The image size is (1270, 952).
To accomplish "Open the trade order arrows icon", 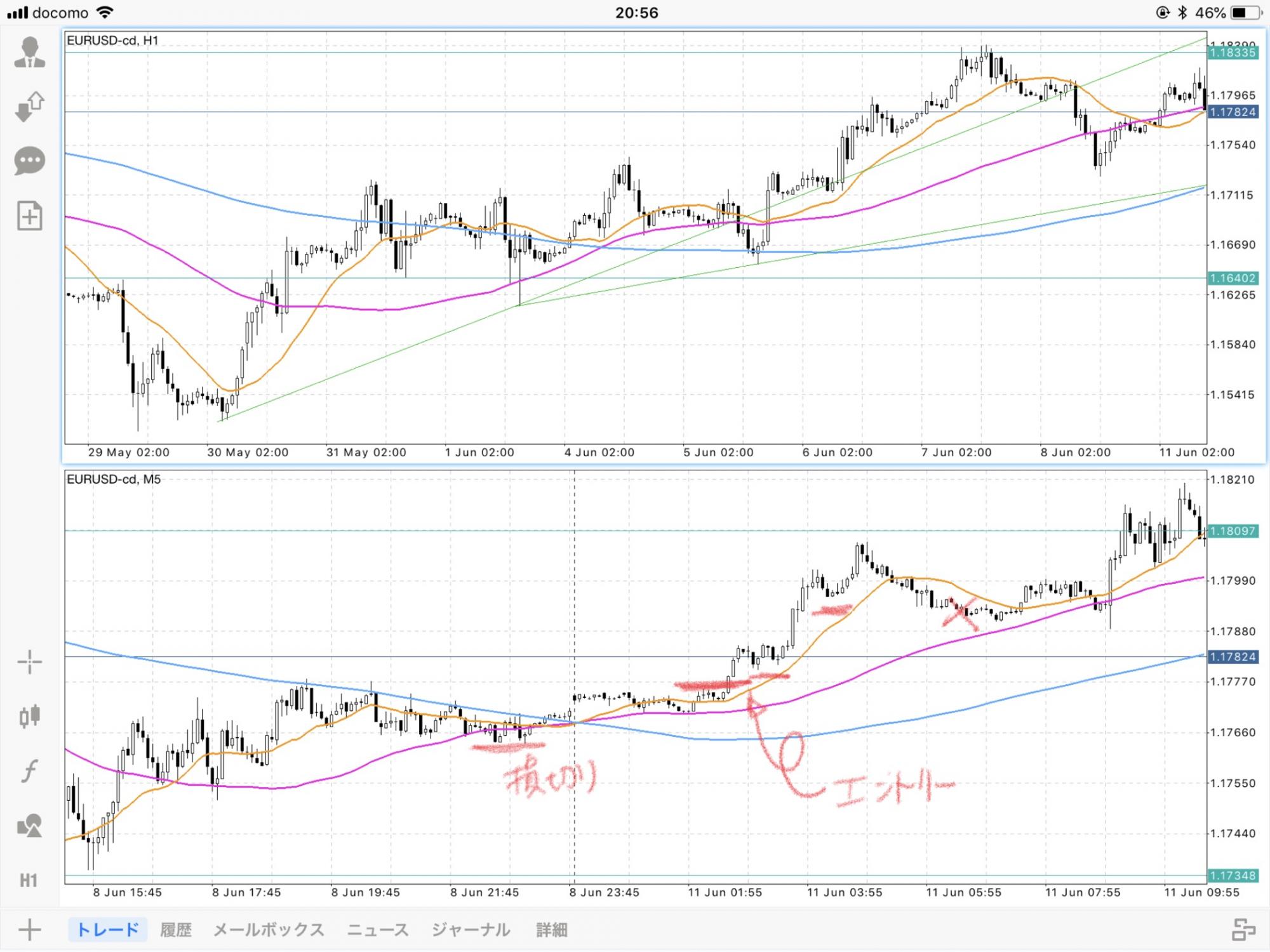I will pyautogui.click(x=29, y=107).
